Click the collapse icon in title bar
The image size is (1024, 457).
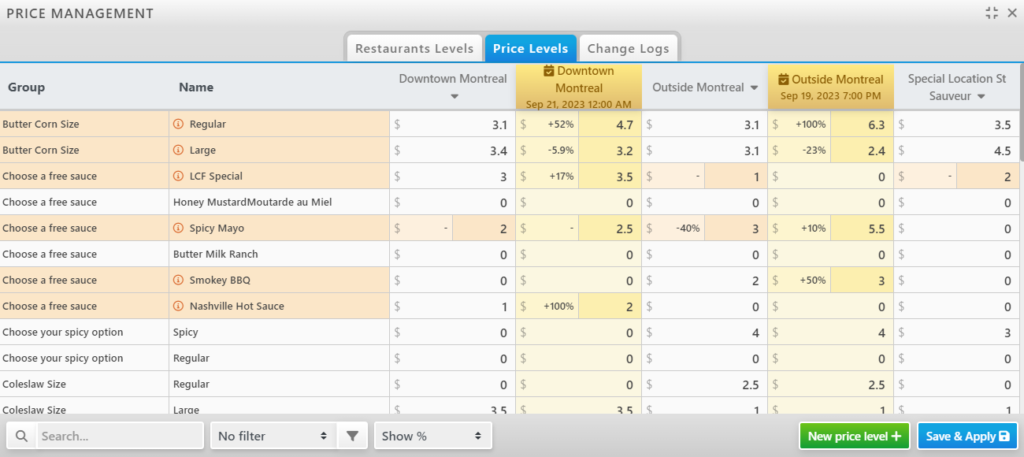991,13
